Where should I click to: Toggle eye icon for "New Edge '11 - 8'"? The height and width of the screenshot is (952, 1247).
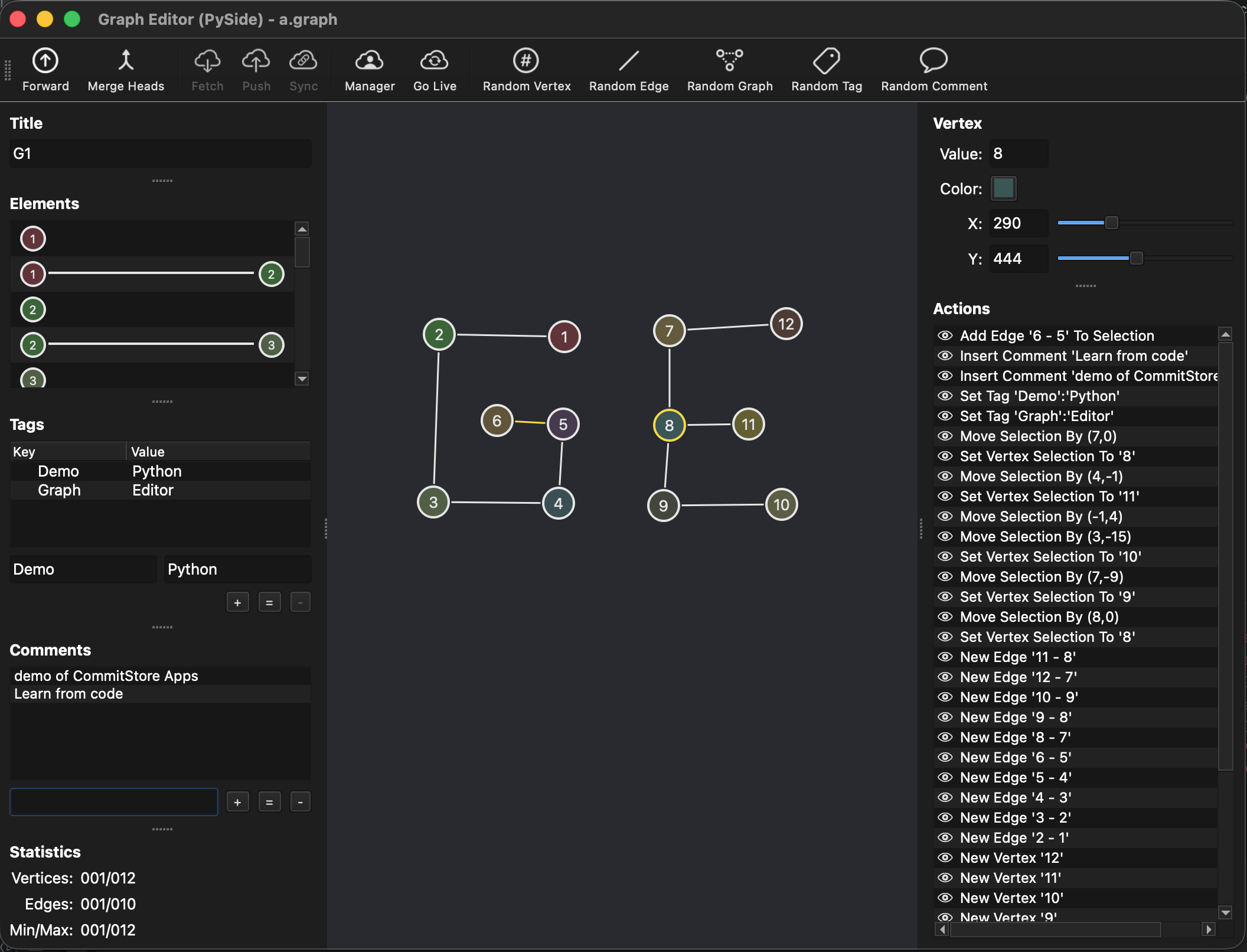(x=945, y=657)
